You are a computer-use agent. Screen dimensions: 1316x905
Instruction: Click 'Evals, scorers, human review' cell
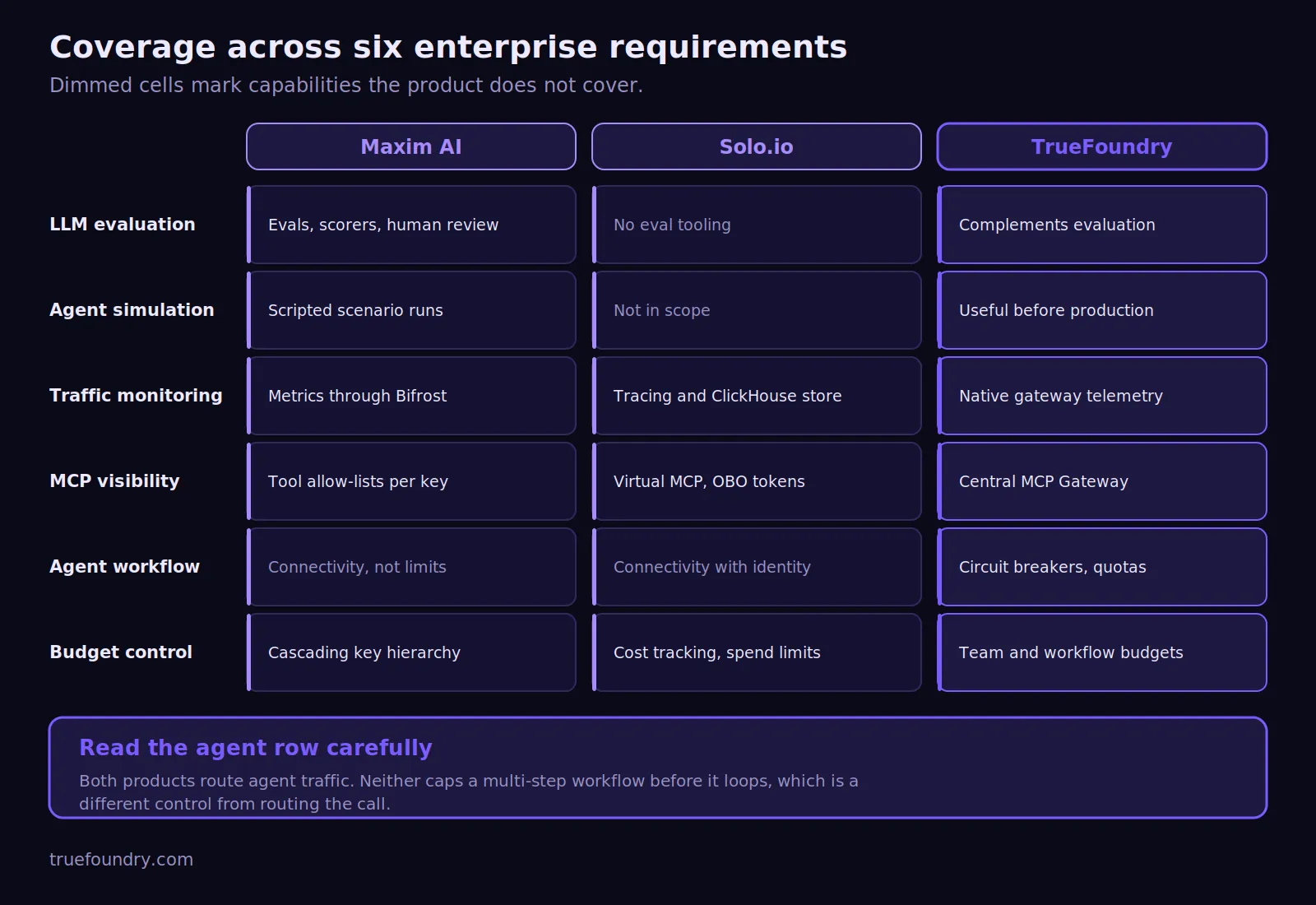pos(411,225)
